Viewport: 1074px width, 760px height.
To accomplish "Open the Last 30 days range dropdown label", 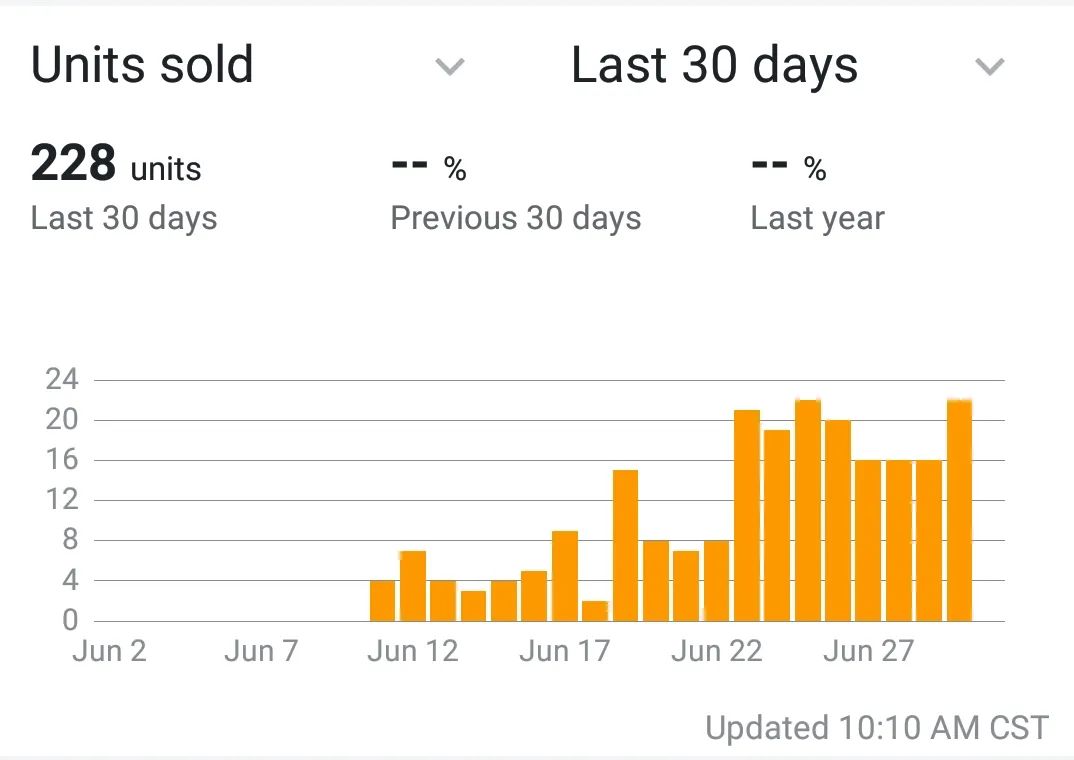I will point(714,65).
